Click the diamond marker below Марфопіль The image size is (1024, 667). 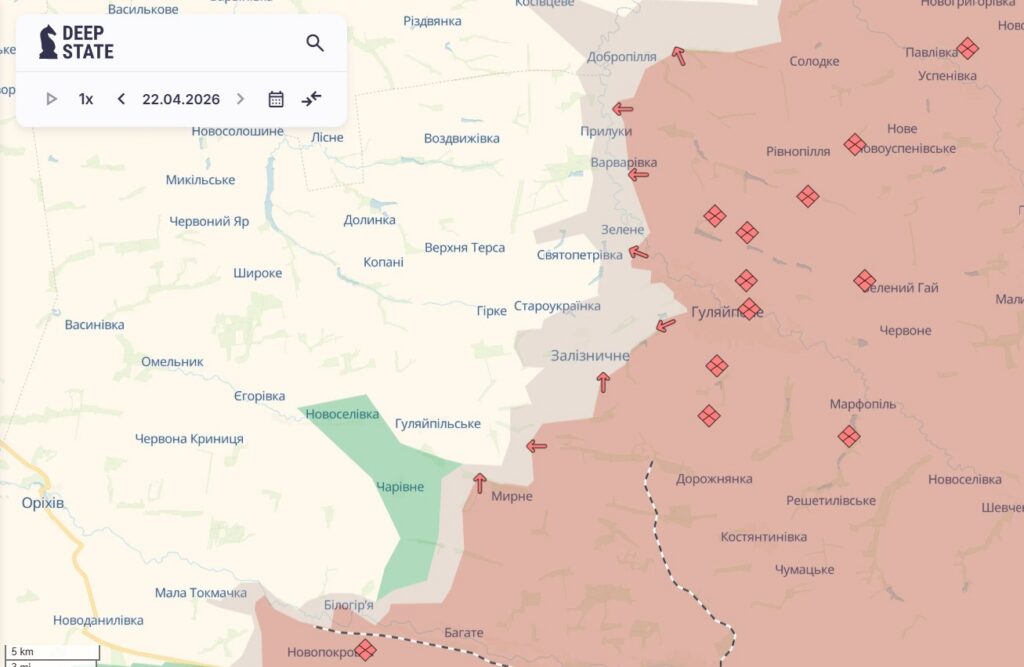coord(849,436)
